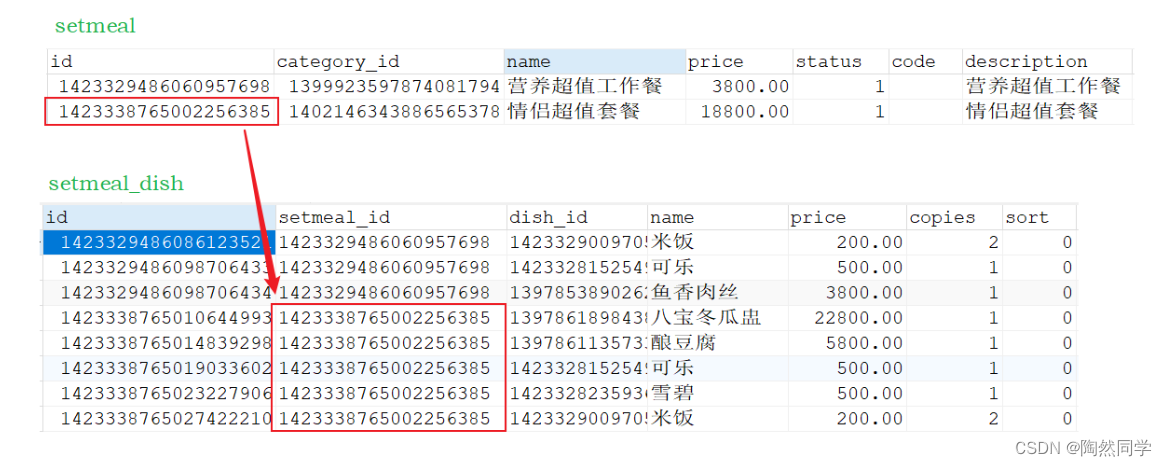Click price cell 5800.00
1167x466 pixels.
[x=848, y=343]
